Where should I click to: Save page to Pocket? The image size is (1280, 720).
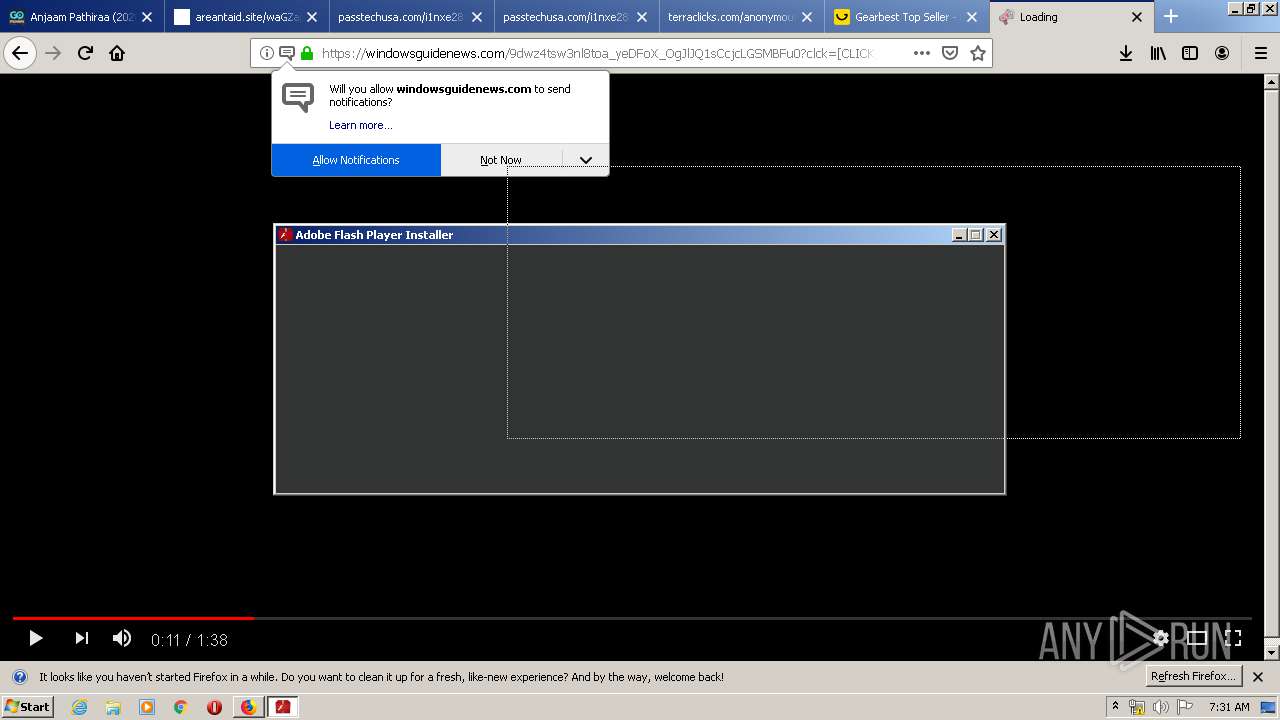[950, 53]
